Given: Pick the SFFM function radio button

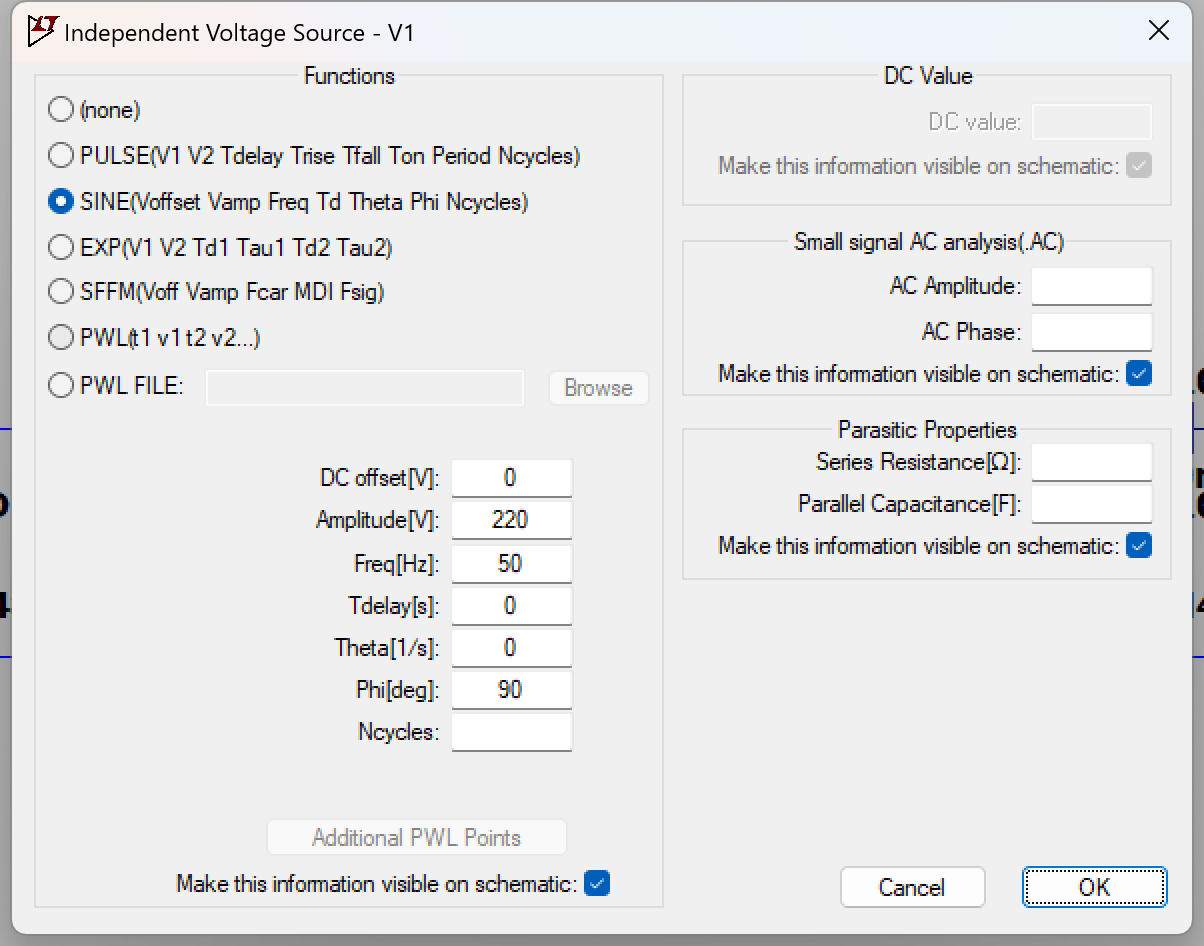Looking at the screenshot, I should click(x=61, y=291).
